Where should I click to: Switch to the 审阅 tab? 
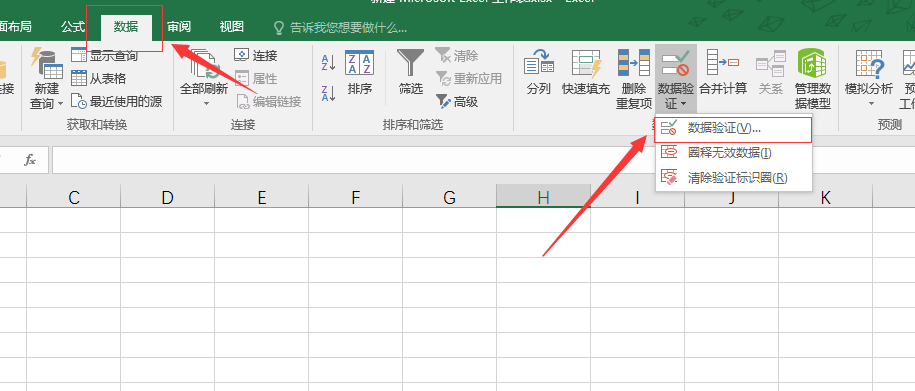pyautogui.click(x=179, y=26)
